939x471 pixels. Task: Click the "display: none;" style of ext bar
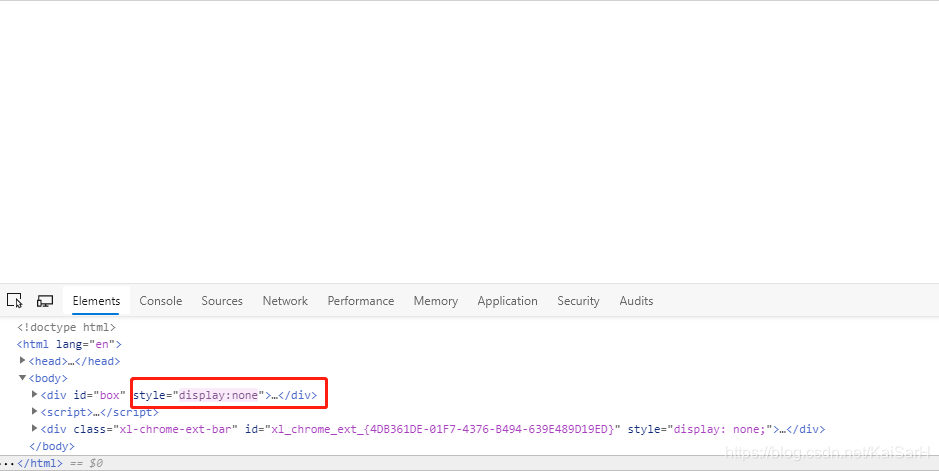(x=719, y=429)
